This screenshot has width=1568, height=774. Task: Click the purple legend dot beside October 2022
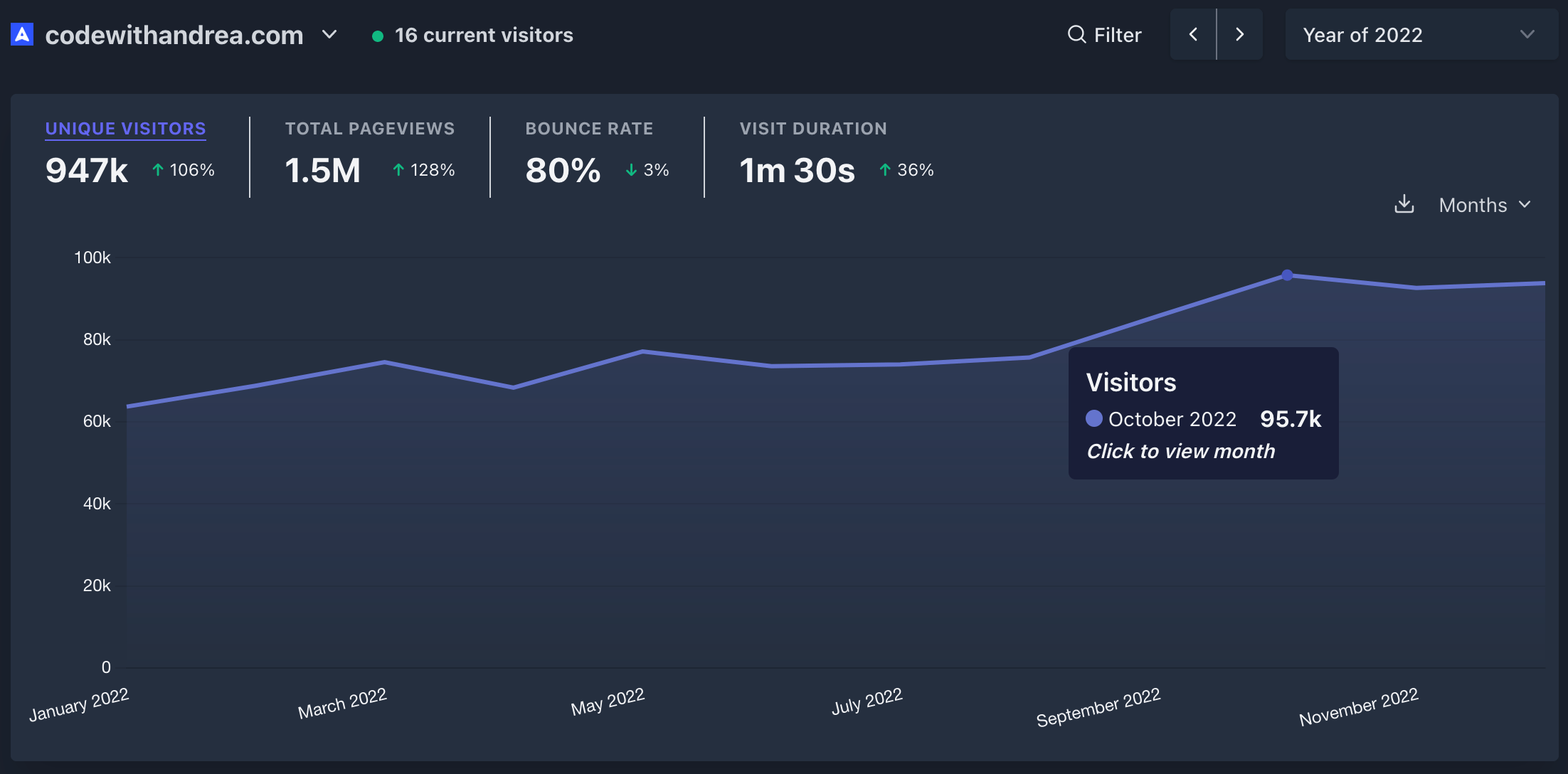pyautogui.click(x=1095, y=419)
